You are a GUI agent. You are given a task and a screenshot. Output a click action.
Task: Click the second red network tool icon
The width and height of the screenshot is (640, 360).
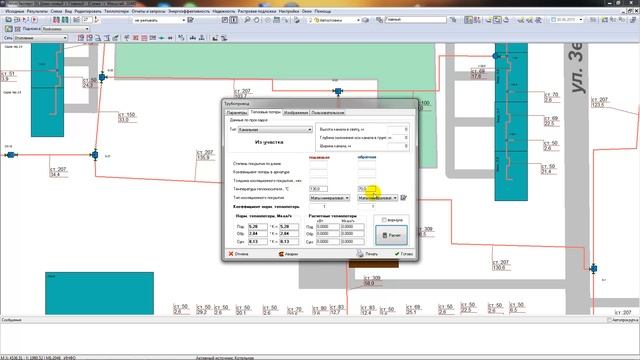[x=89, y=38]
